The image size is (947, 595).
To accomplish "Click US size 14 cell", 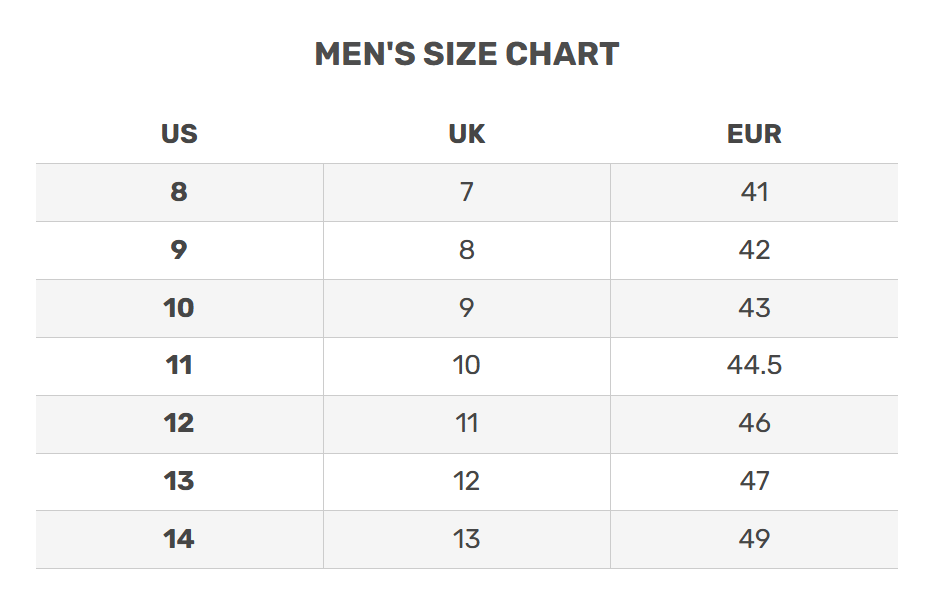I will 179,540.
